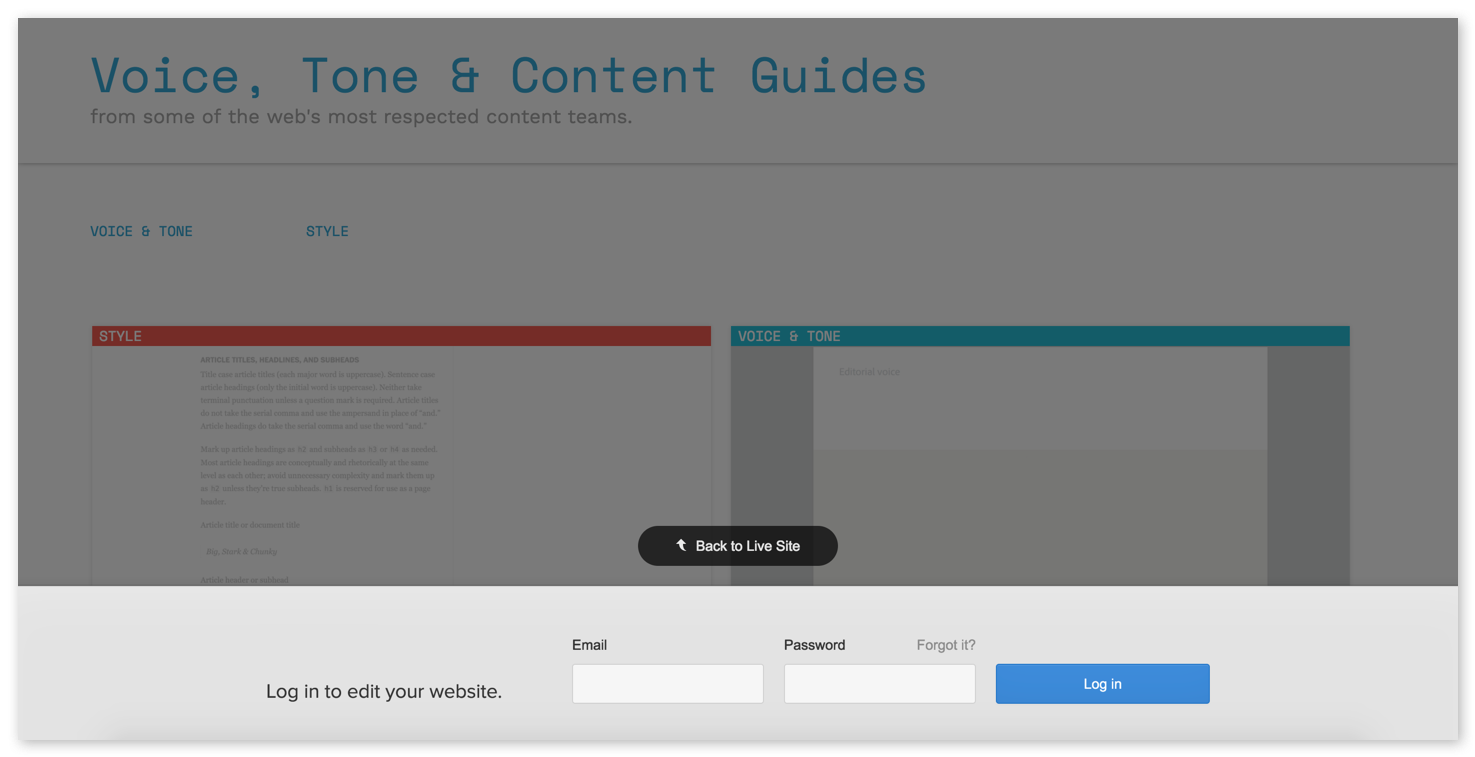Screen dimensions: 1475x757
Task: Open the STYLE navigation item
Action: [x=327, y=231]
